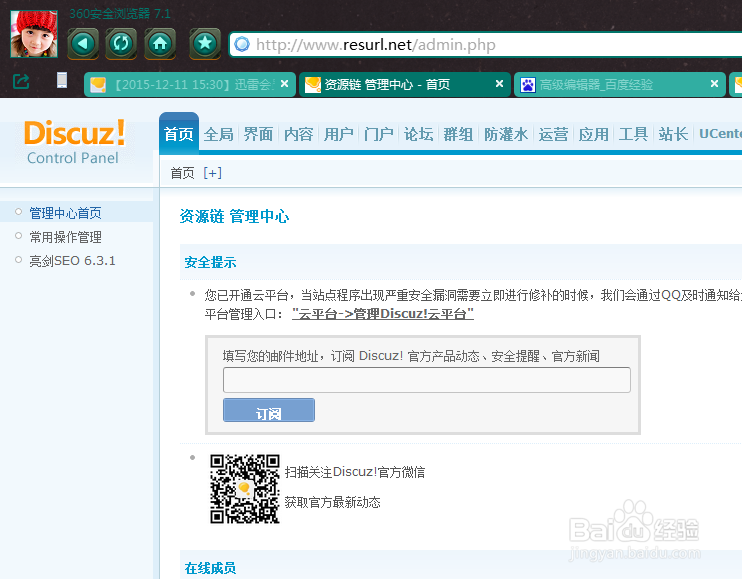This screenshot has height=579, width=742.
Task: Close the 资源链 管理中心 tab
Action: tap(499, 84)
